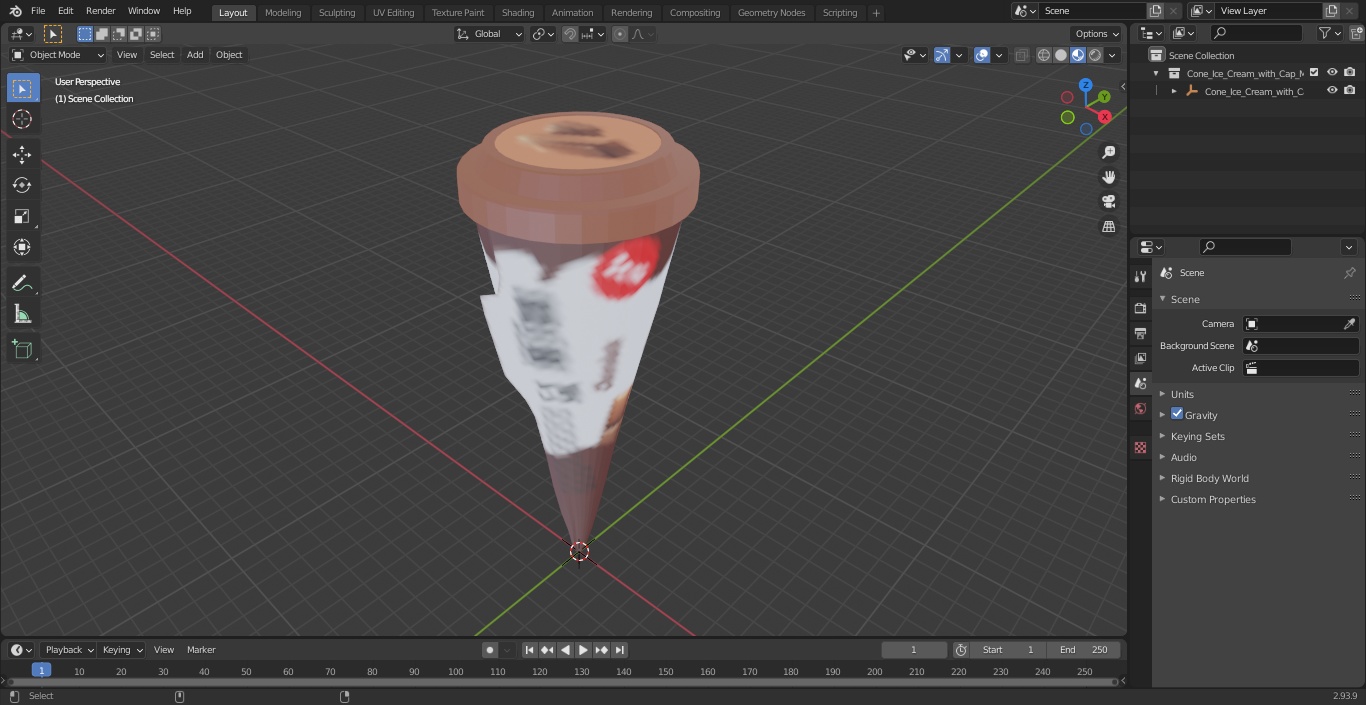This screenshot has width=1366, height=705.
Task: Open the Object Mode dropdown
Action: [58, 55]
